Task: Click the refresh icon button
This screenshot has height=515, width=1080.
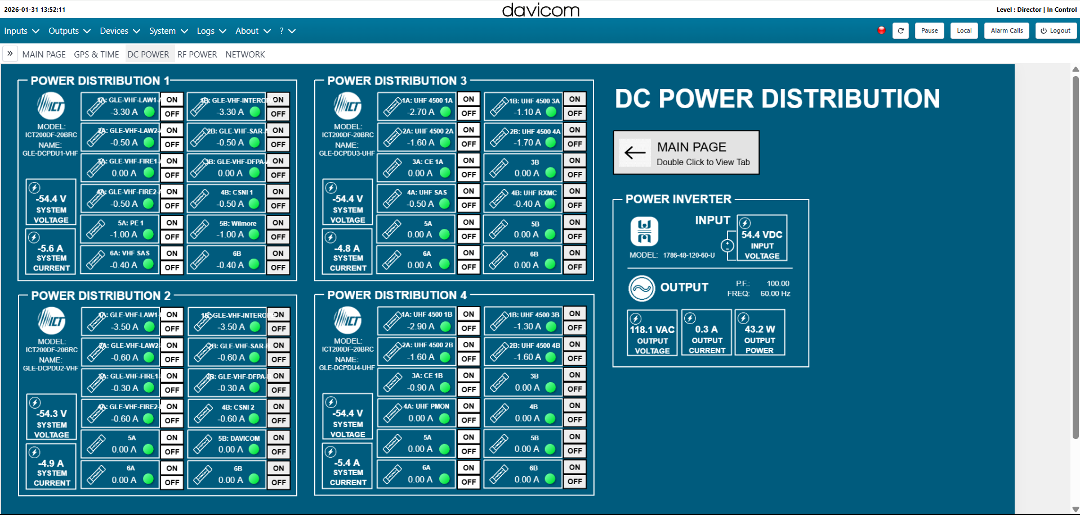Action: (900, 31)
